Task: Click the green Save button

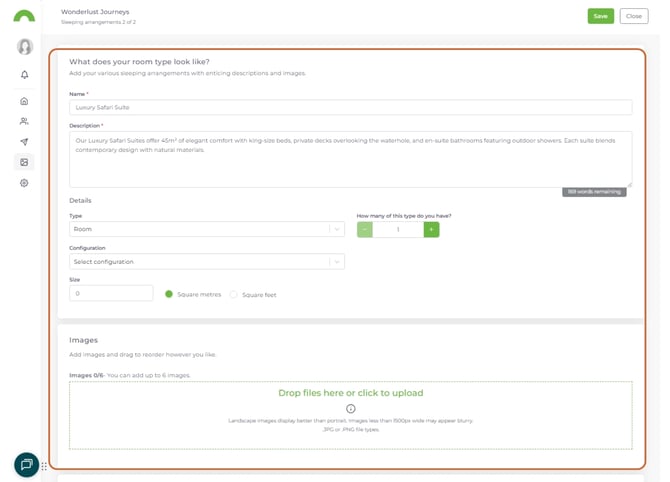Action: [600, 16]
